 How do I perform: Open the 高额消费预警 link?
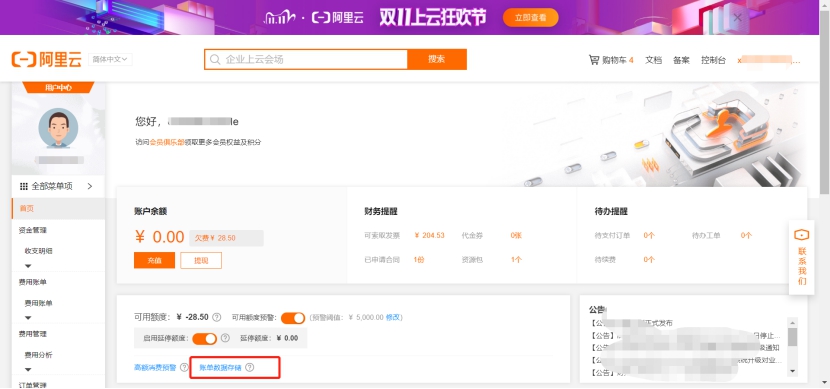pos(155,367)
